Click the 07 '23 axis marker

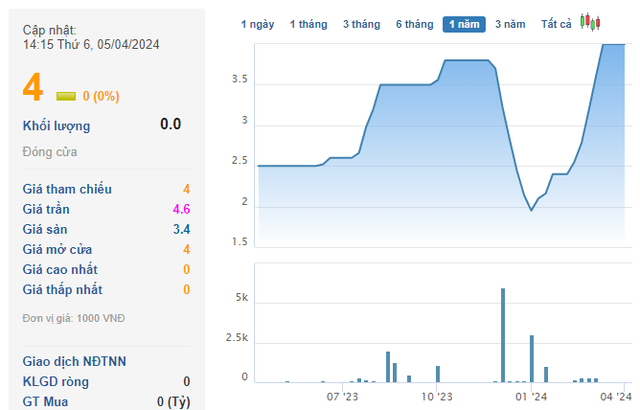coord(343,397)
